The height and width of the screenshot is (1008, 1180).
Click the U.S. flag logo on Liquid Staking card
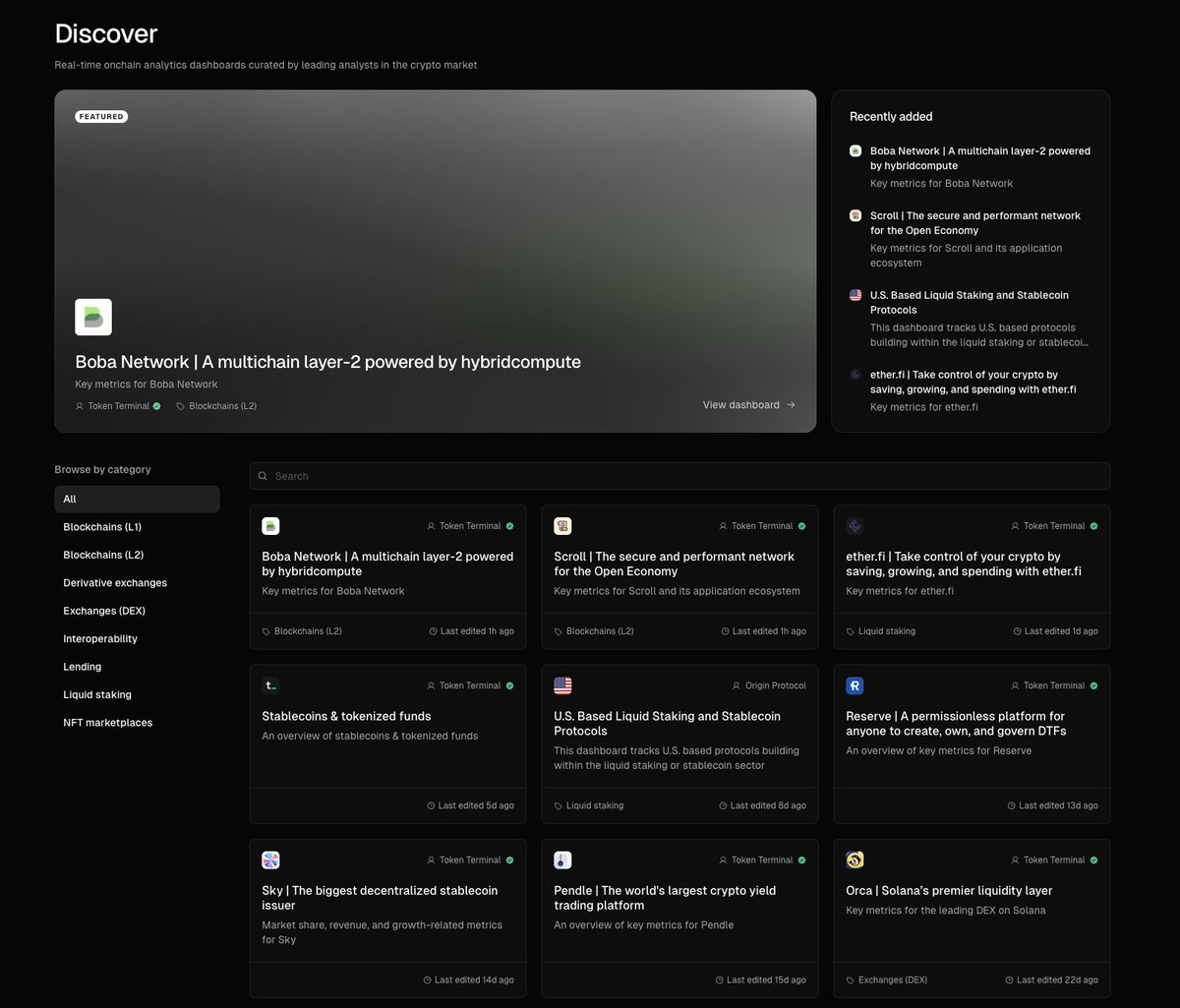[x=562, y=685]
